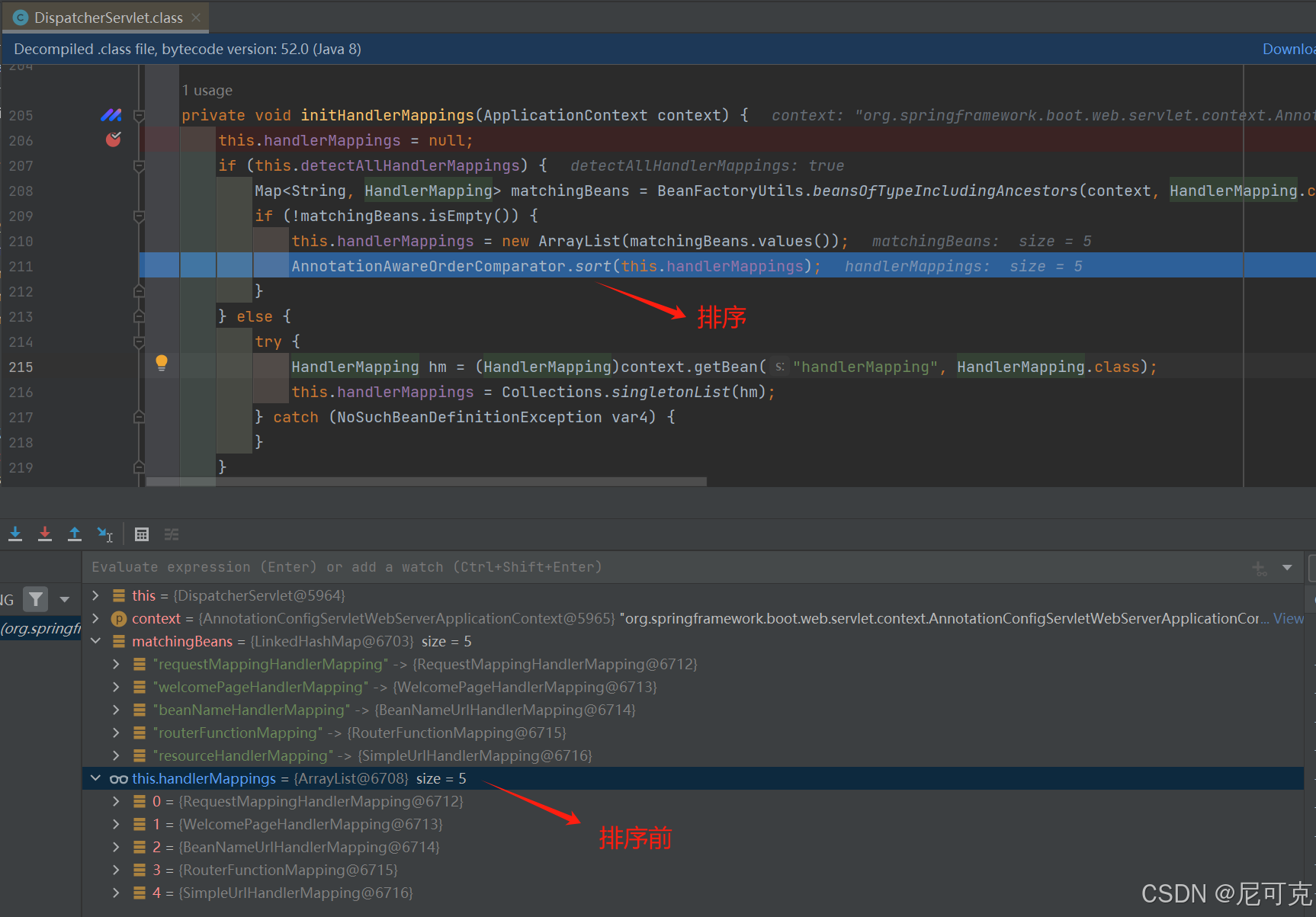1316x917 pixels.
Task: Click the Step Out up-arrow icon
Action: (x=74, y=534)
